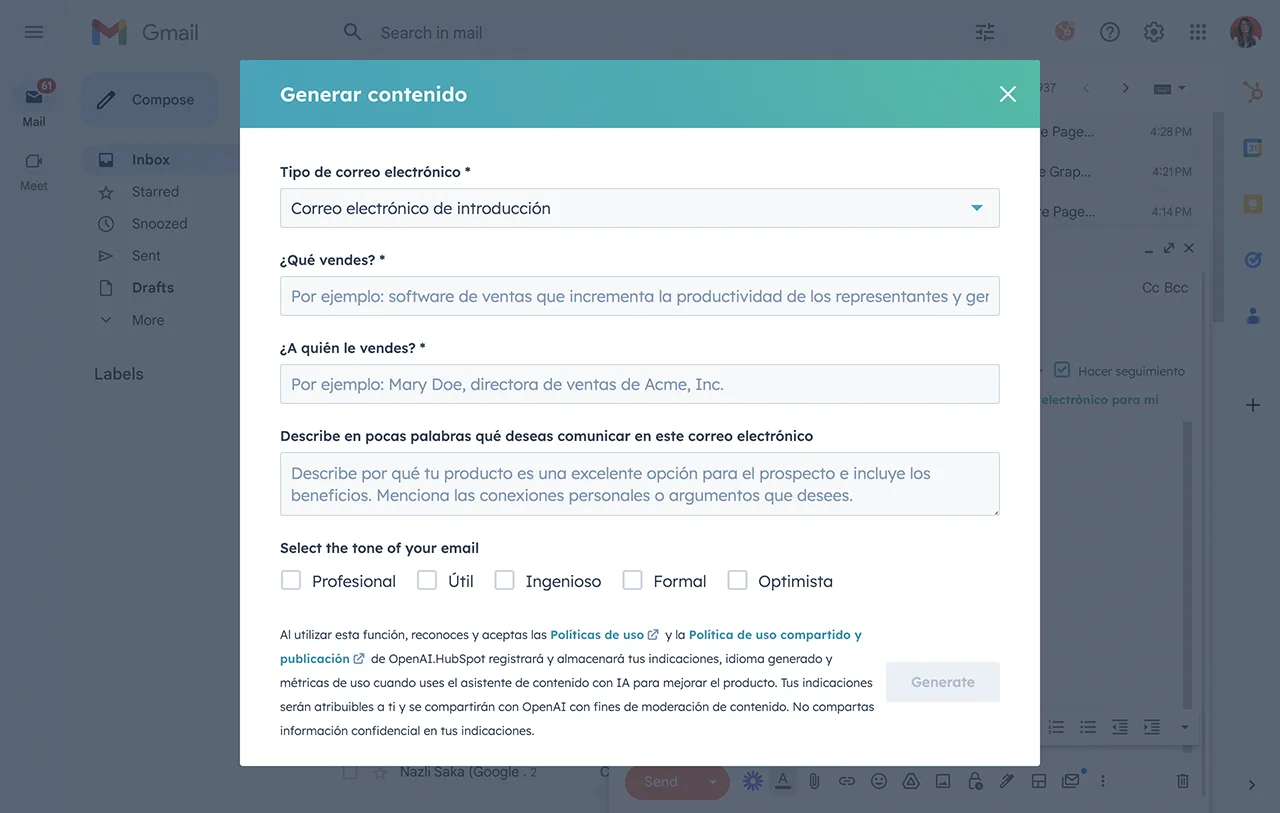
Task: Expand the More section in sidebar
Action: coord(147,320)
